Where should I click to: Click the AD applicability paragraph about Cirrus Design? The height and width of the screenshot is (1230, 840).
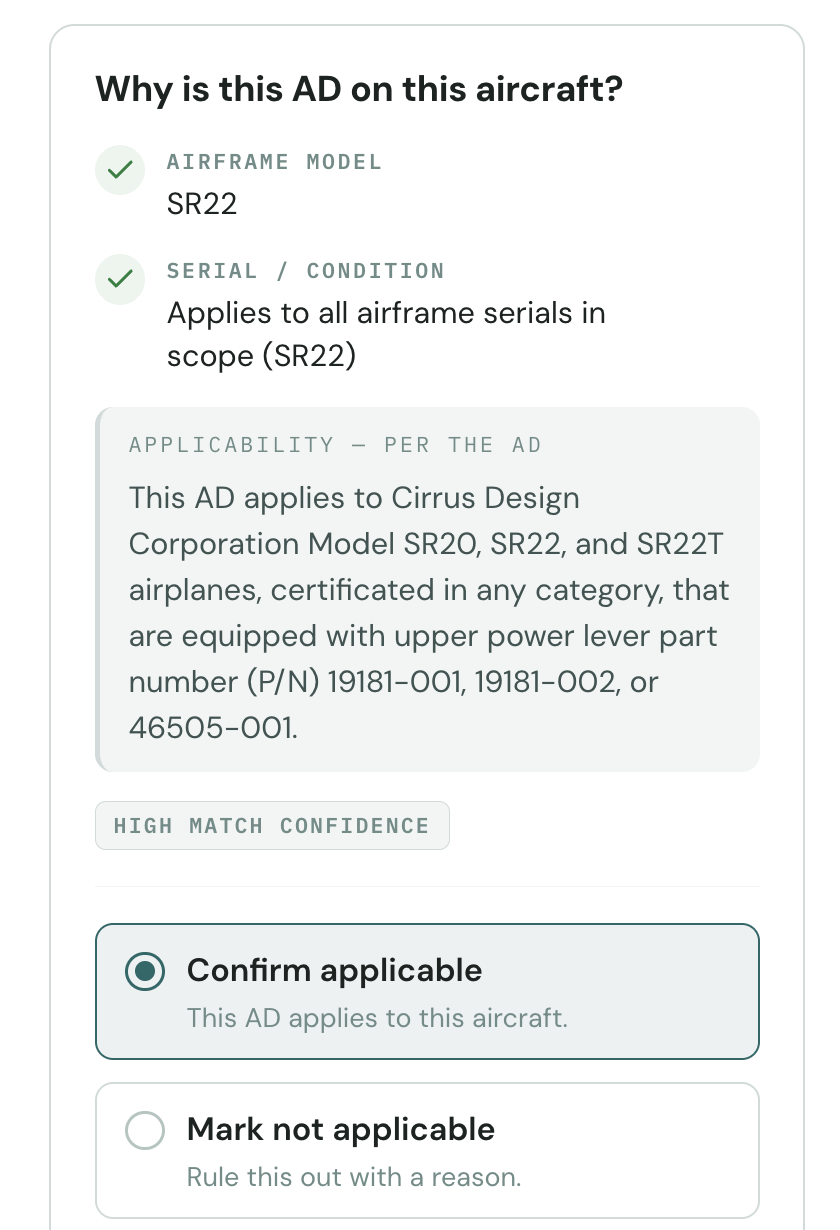tap(429, 613)
